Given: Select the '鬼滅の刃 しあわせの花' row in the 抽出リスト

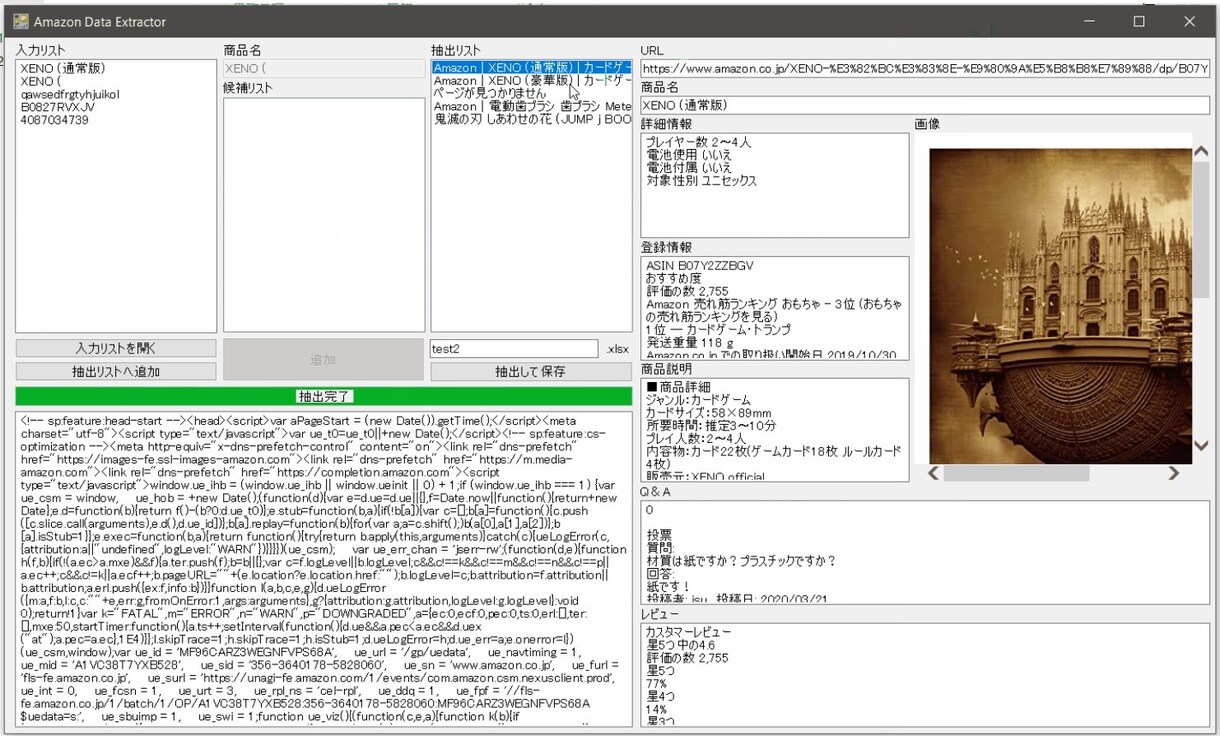Looking at the screenshot, I should (531, 118).
